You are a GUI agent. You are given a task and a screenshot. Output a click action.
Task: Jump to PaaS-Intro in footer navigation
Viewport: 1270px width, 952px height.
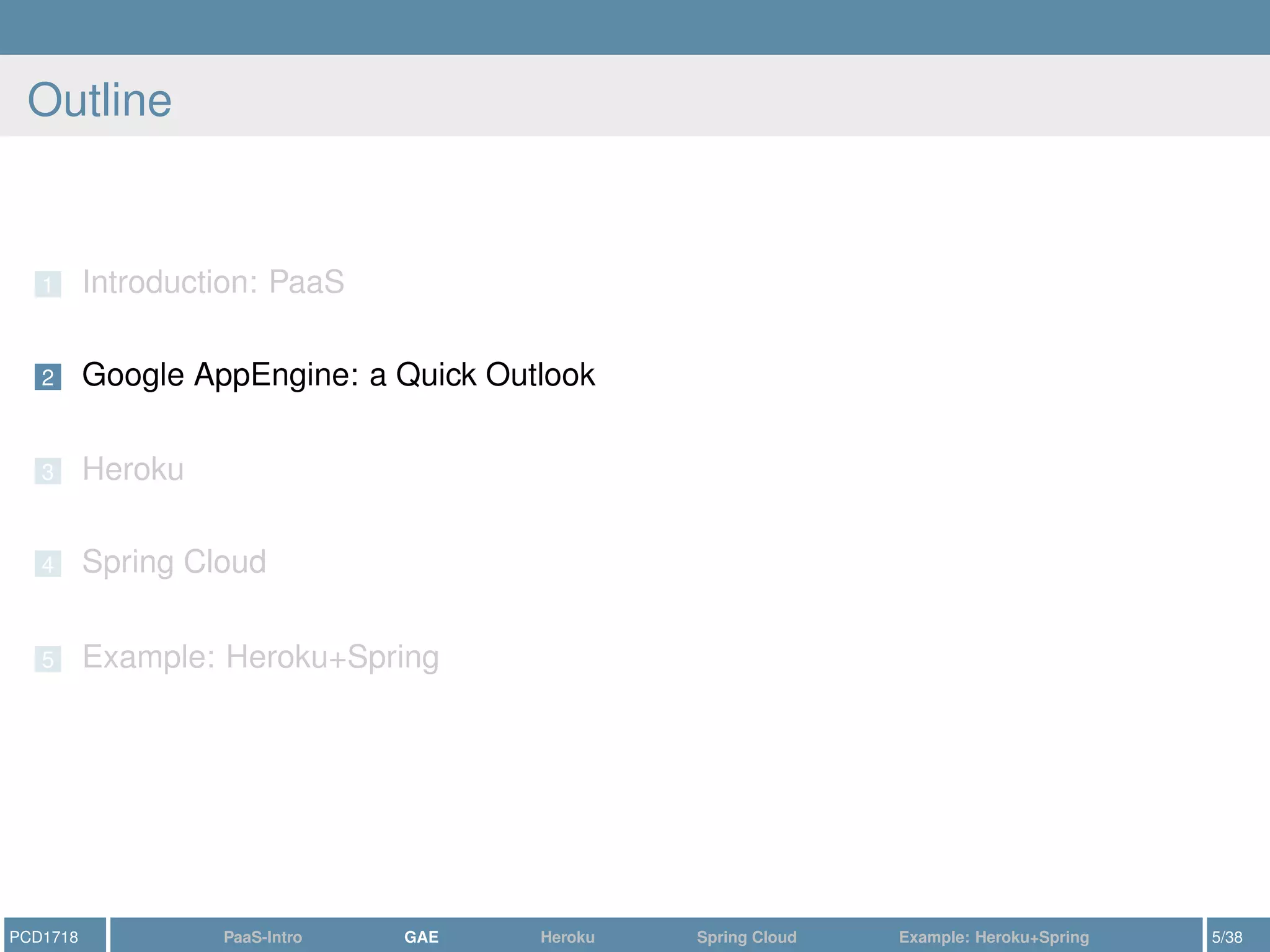coord(263,937)
